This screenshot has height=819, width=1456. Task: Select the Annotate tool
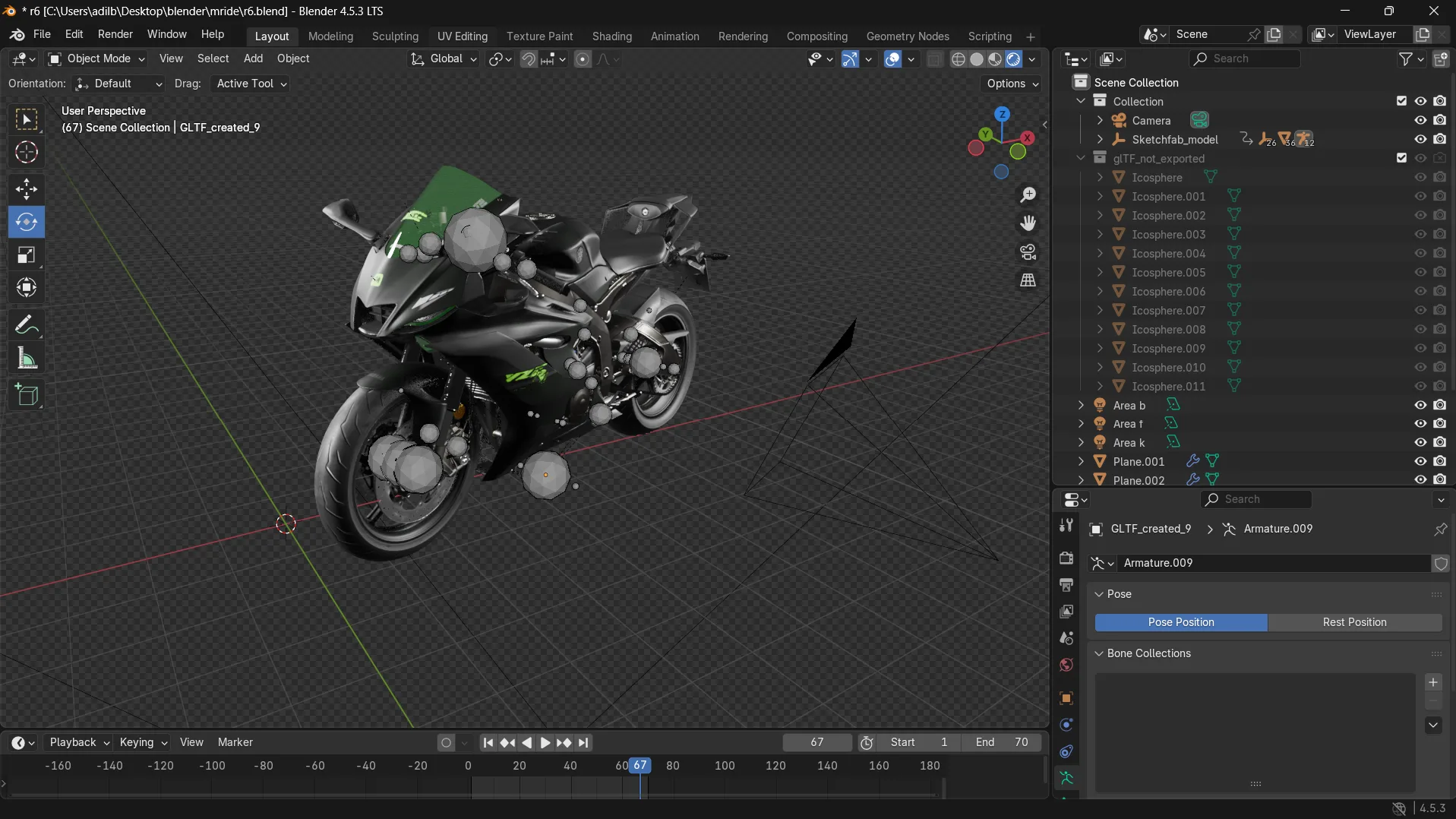[x=27, y=325]
